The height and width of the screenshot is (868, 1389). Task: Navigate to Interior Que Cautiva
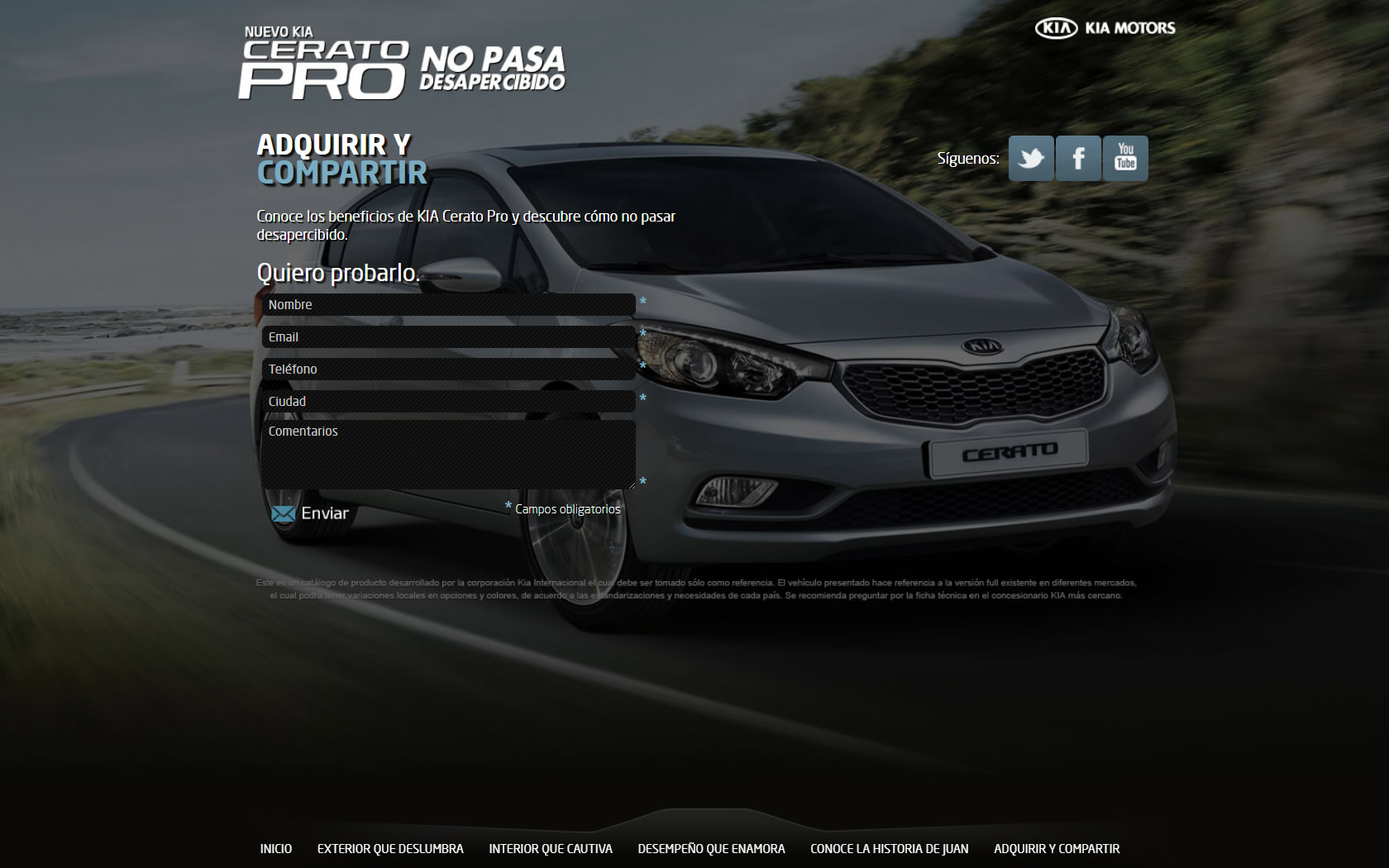click(551, 849)
